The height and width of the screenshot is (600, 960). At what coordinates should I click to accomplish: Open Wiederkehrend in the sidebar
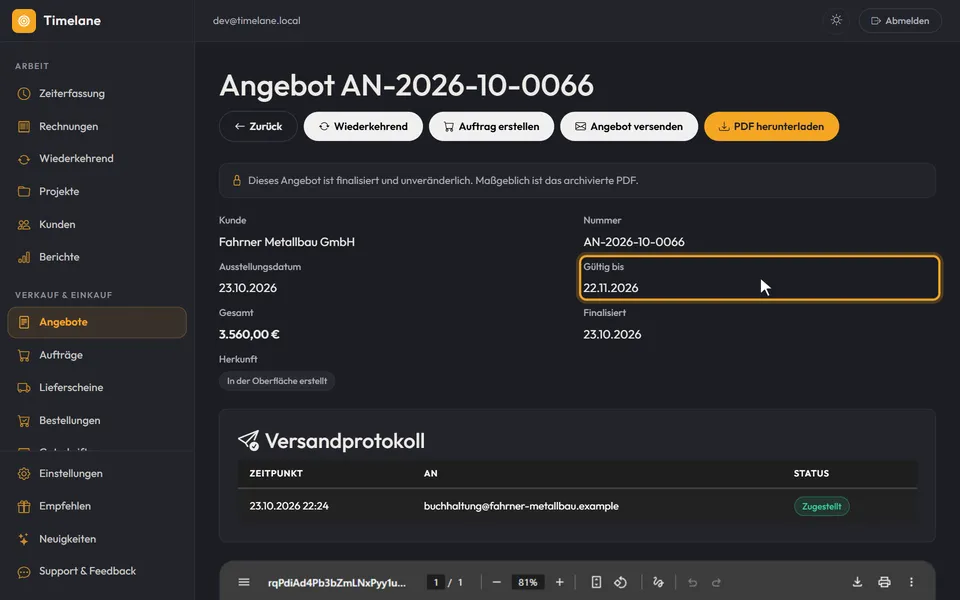(x=97, y=159)
